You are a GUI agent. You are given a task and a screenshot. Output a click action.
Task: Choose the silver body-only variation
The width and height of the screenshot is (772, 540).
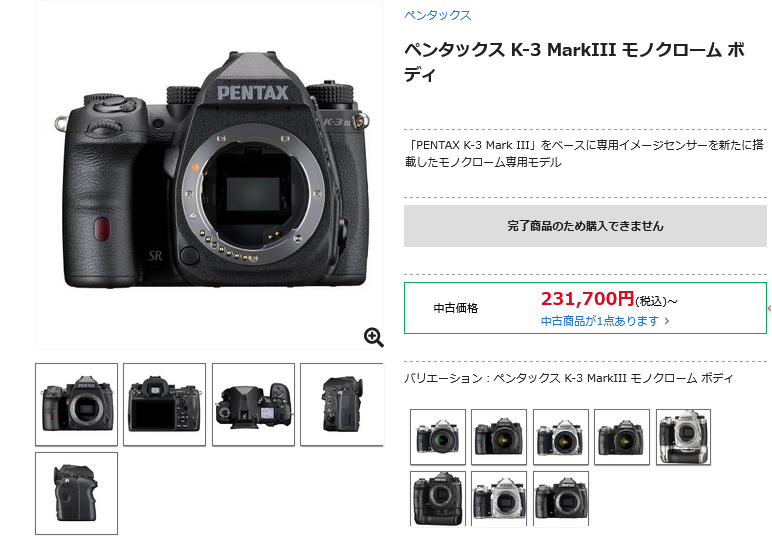point(499,499)
